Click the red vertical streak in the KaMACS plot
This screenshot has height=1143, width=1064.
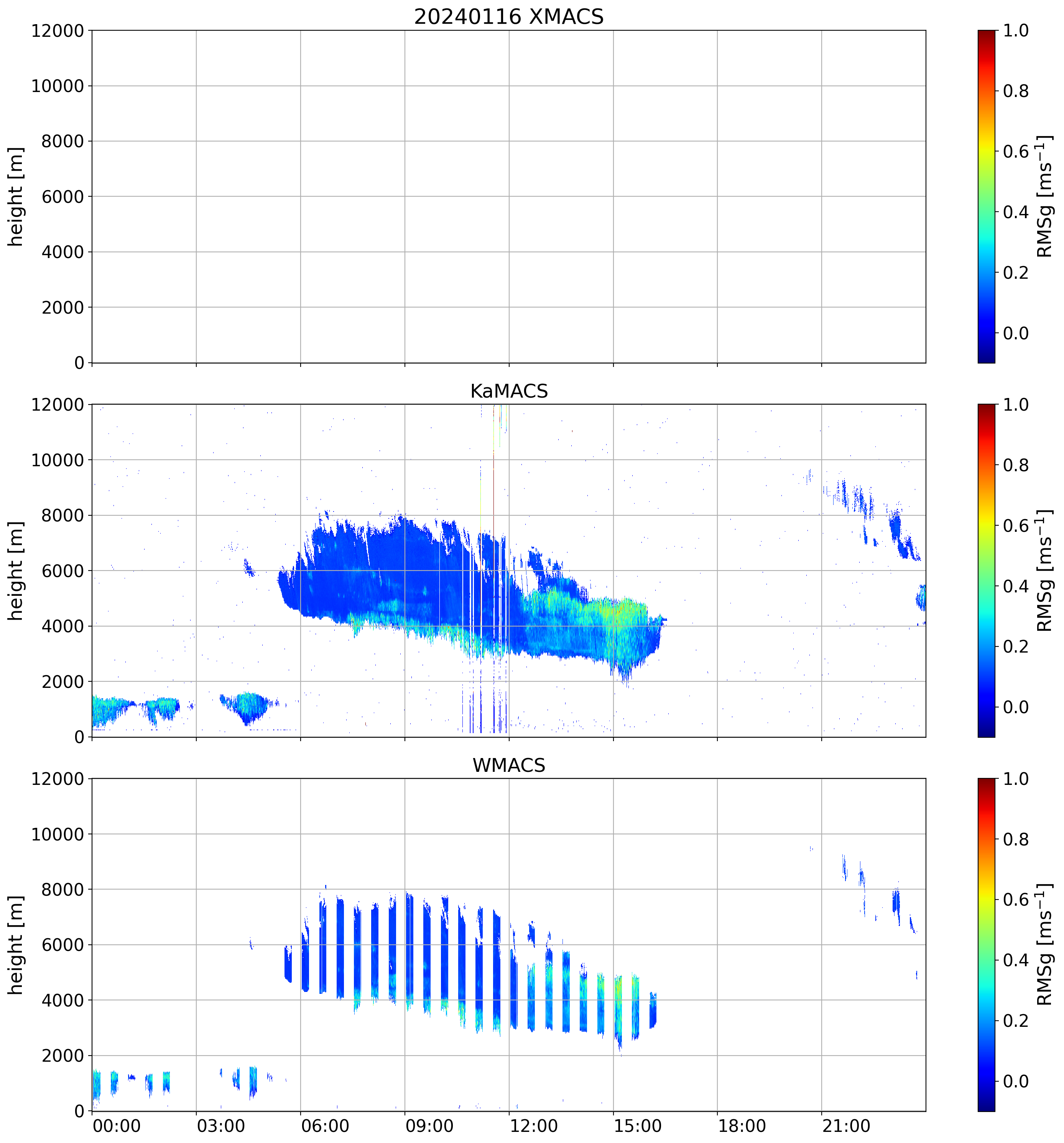click(x=493, y=489)
